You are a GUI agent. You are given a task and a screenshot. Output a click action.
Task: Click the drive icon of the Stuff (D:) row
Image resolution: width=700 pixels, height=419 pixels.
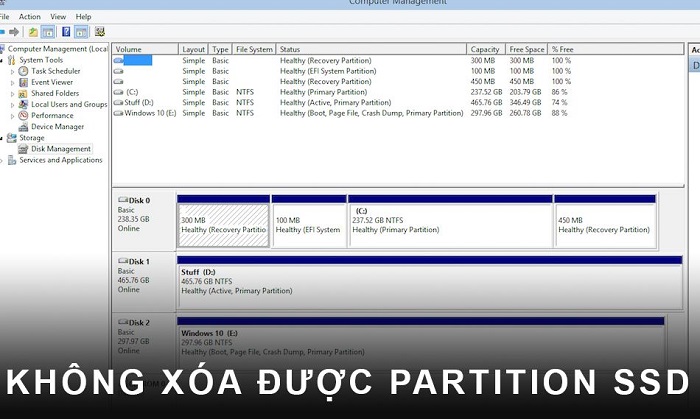tap(118, 103)
